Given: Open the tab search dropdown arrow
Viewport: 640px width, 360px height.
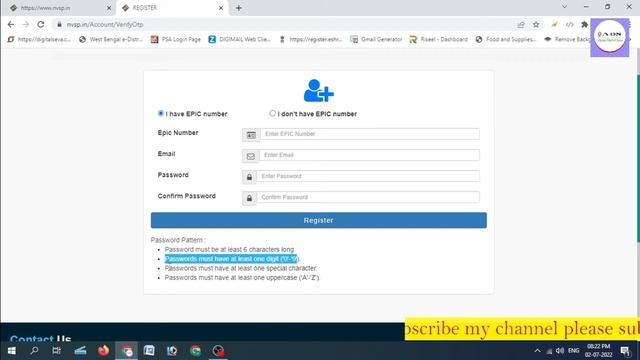Looking at the screenshot, I should pyautogui.click(x=564, y=7).
